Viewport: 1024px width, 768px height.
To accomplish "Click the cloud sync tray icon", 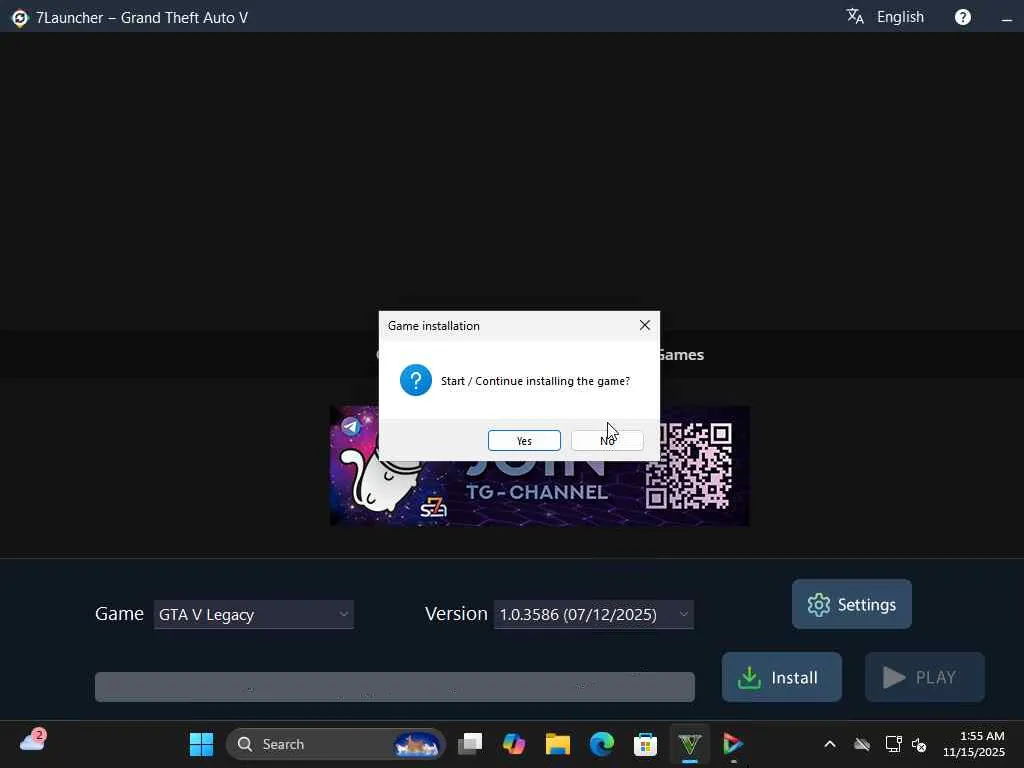I will [862, 744].
